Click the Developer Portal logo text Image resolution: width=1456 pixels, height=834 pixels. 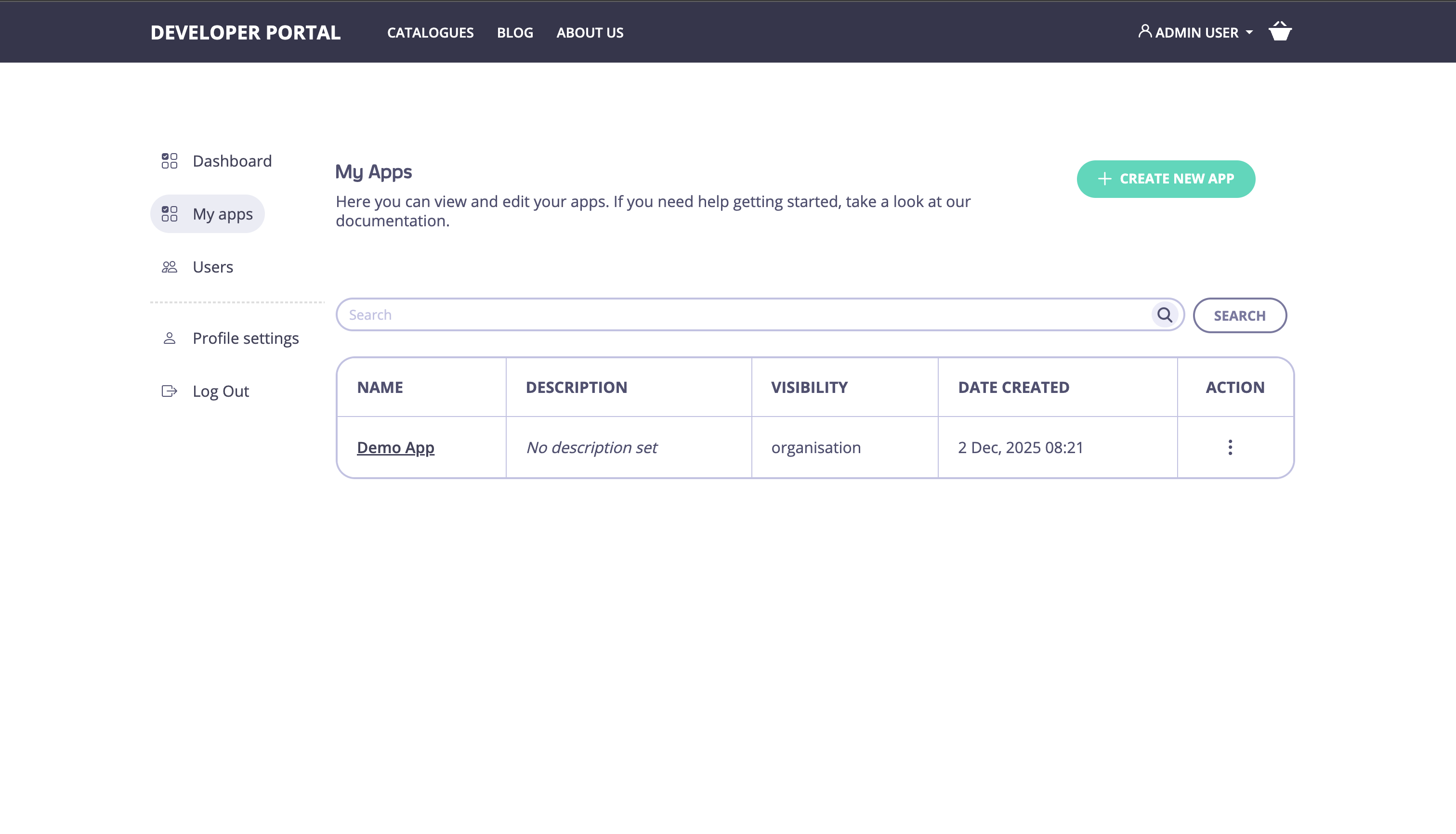pos(245,33)
